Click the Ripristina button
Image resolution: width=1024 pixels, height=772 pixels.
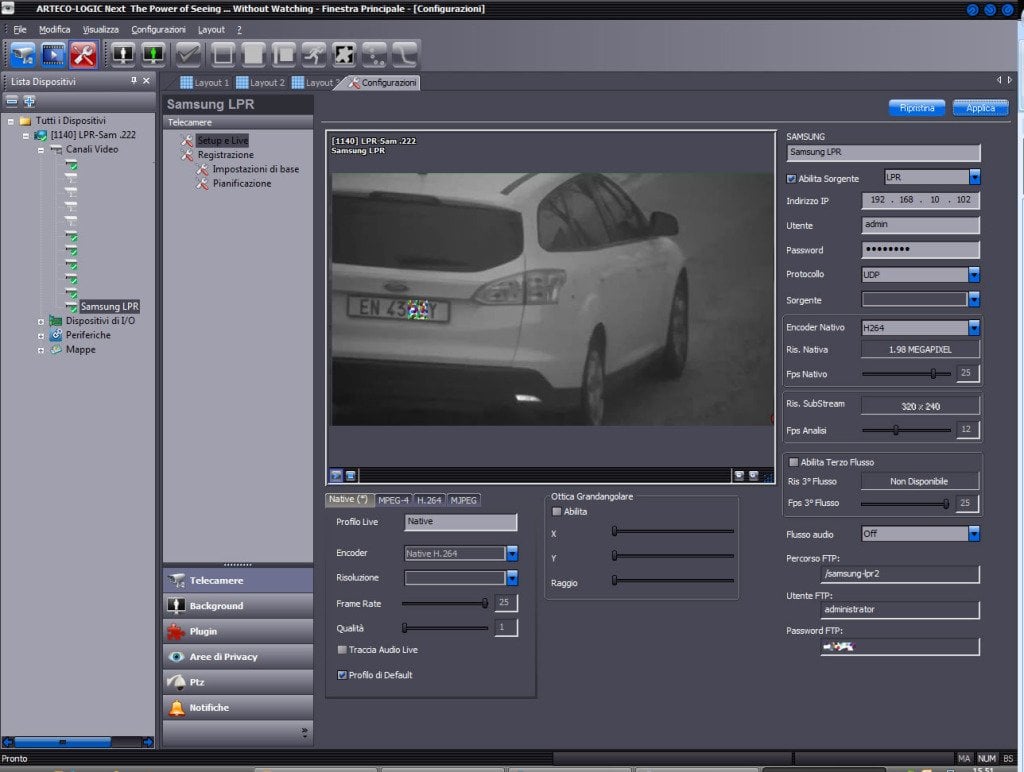[x=917, y=108]
